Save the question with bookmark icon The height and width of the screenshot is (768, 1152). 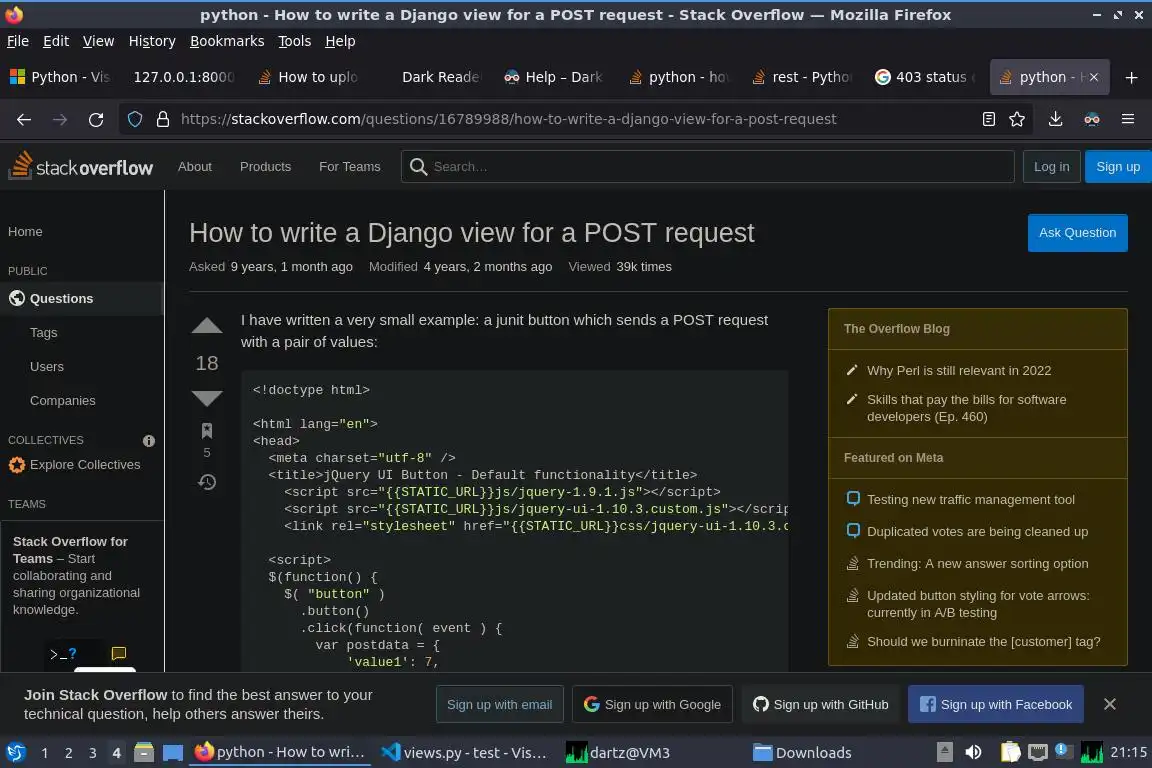[x=207, y=431]
